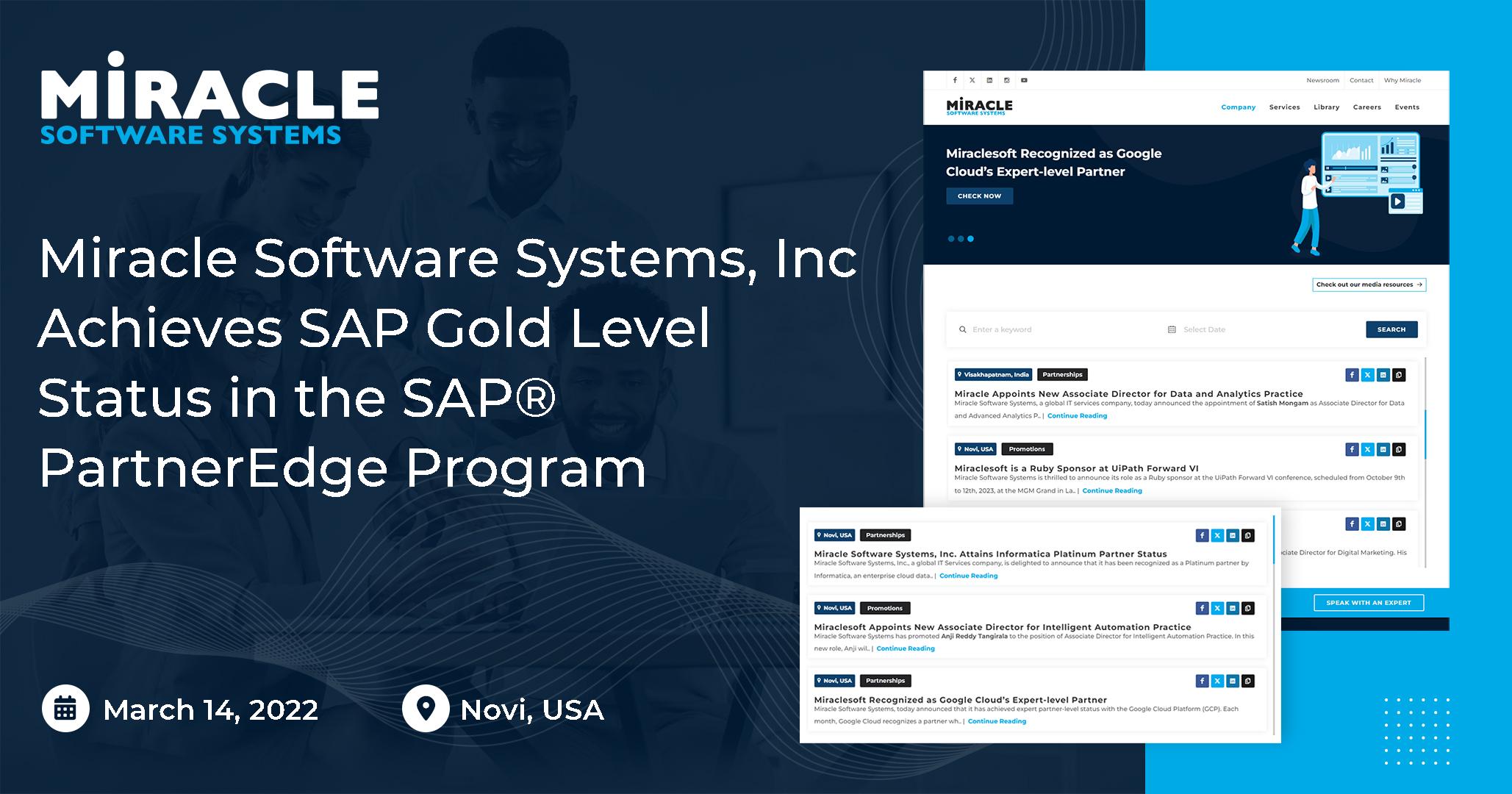Select the third carousel indicator dot
Screen dimensions: 1512x794
[x=970, y=237]
